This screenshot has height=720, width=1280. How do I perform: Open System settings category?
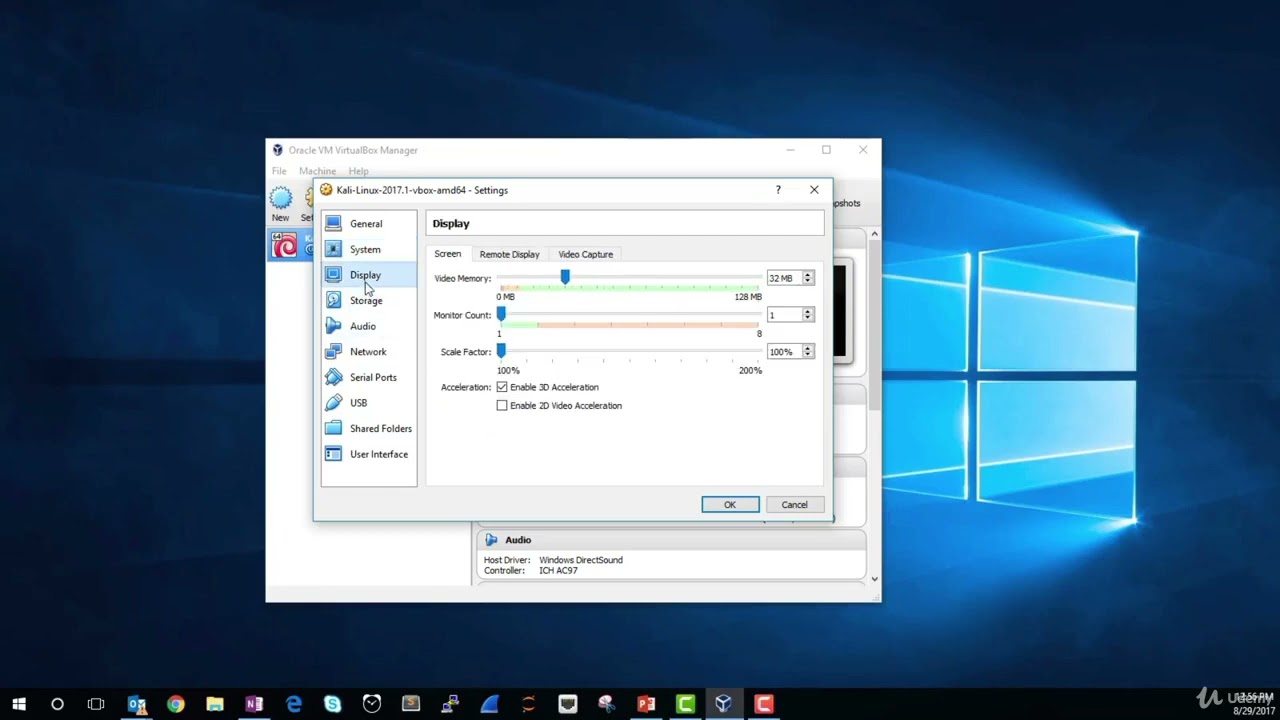click(x=368, y=249)
